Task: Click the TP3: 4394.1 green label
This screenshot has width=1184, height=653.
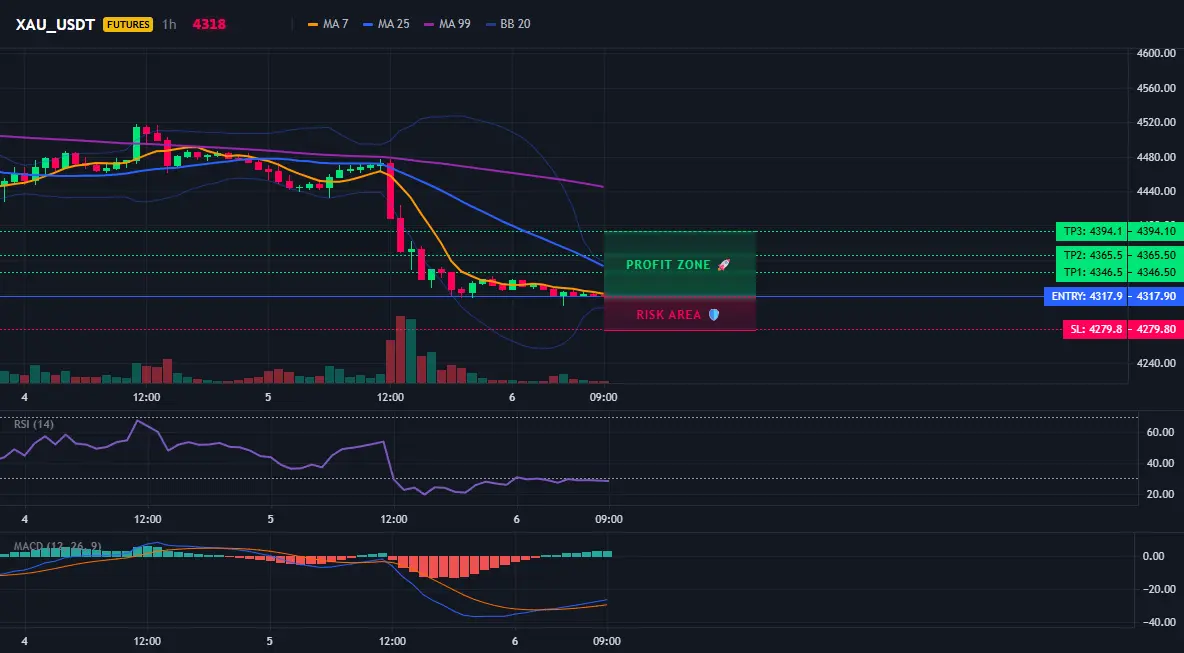Action: [x=1092, y=232]
